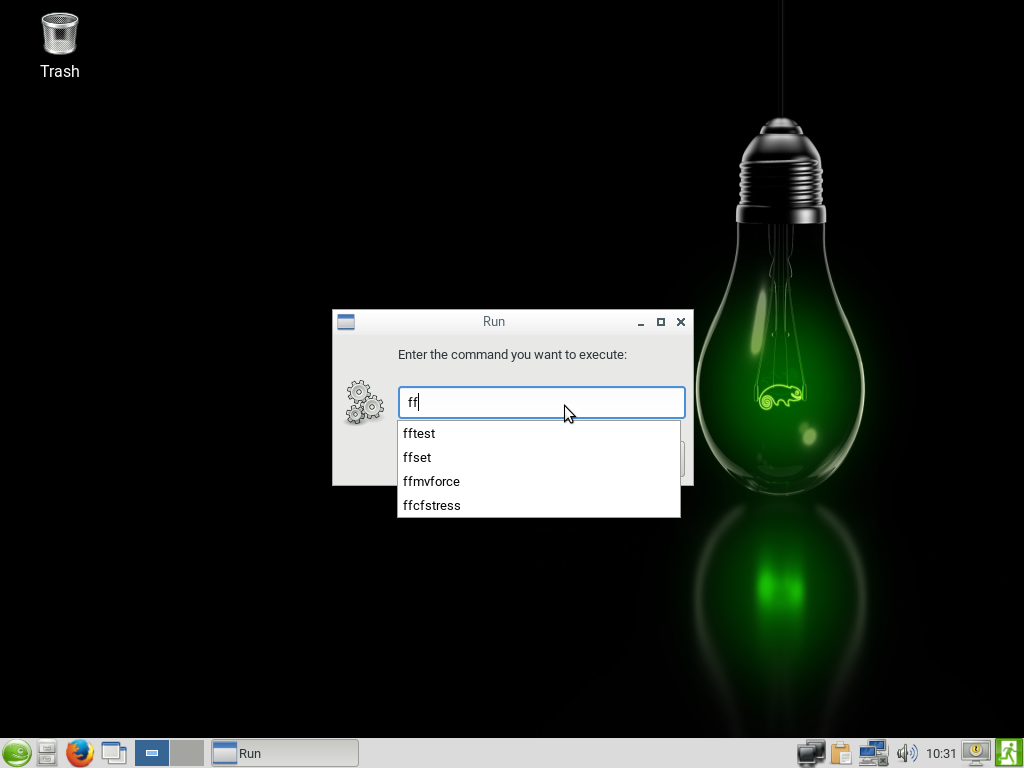Click the volume speaker icon

point(906,753)
